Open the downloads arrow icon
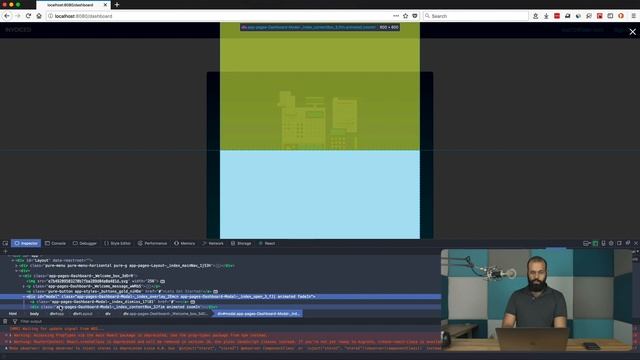 (x=546, y=16)
